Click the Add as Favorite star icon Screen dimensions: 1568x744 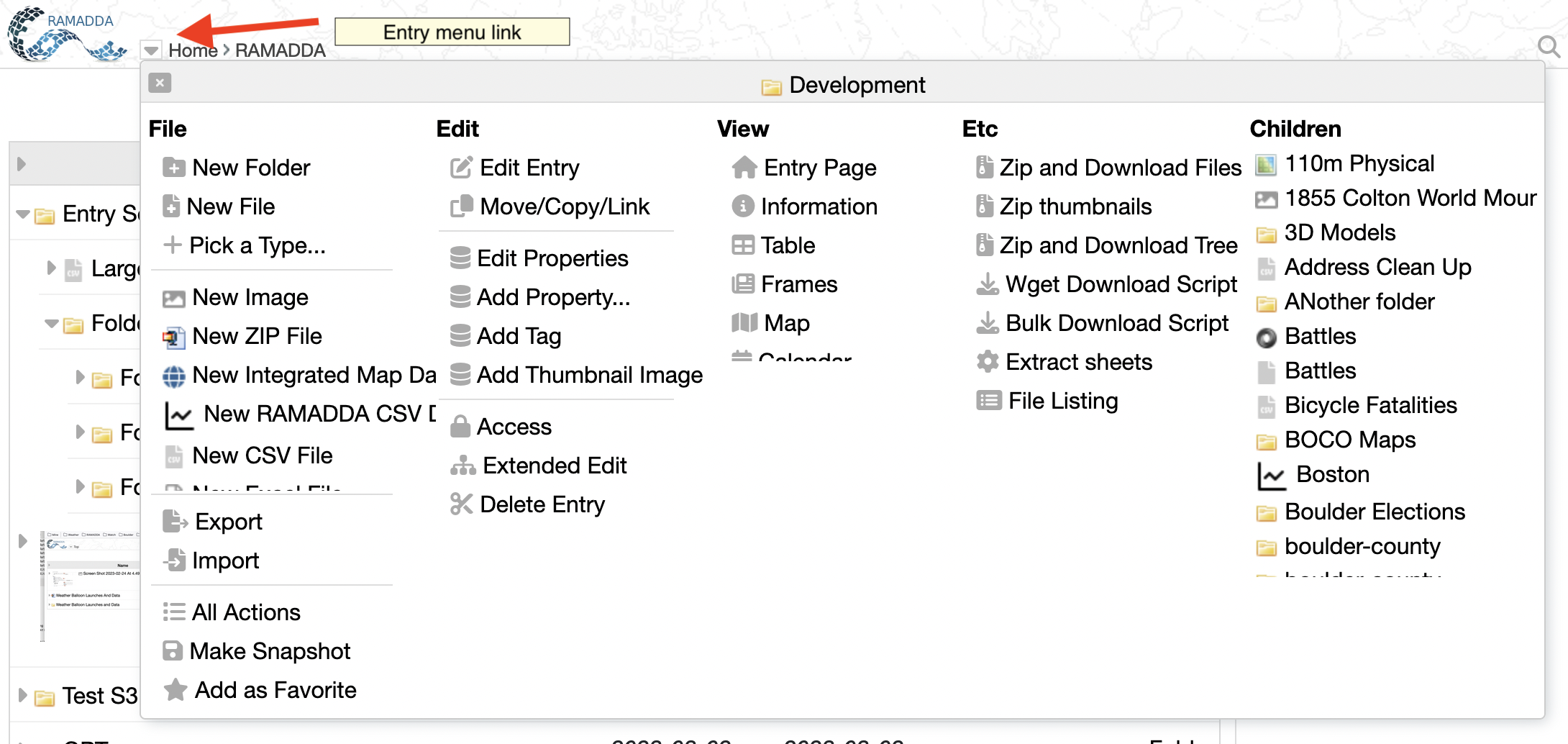click(175, 690)
